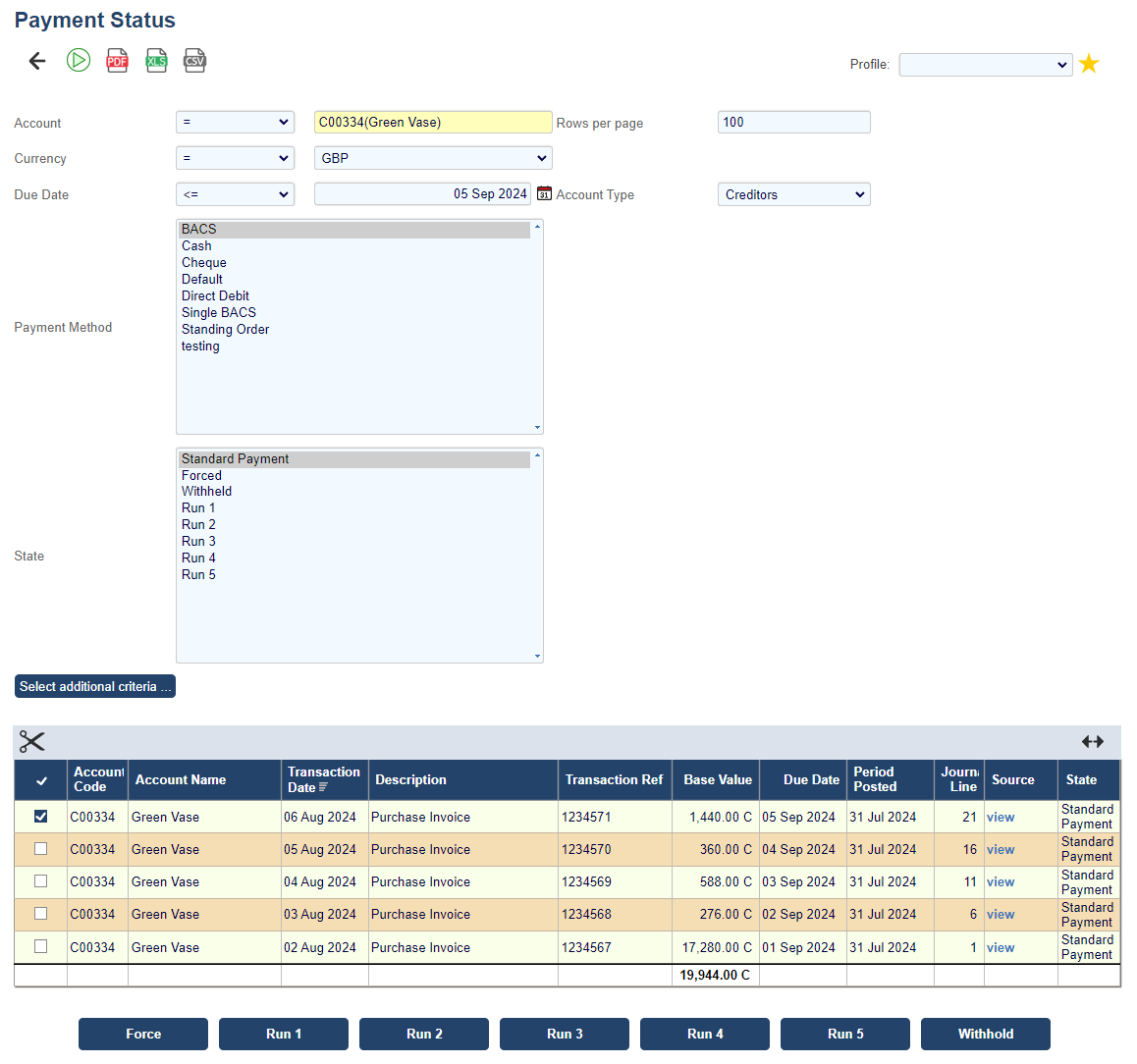Click the scissors icon above the table
The image size is (1137, 1064).
[x=32, y=742]
